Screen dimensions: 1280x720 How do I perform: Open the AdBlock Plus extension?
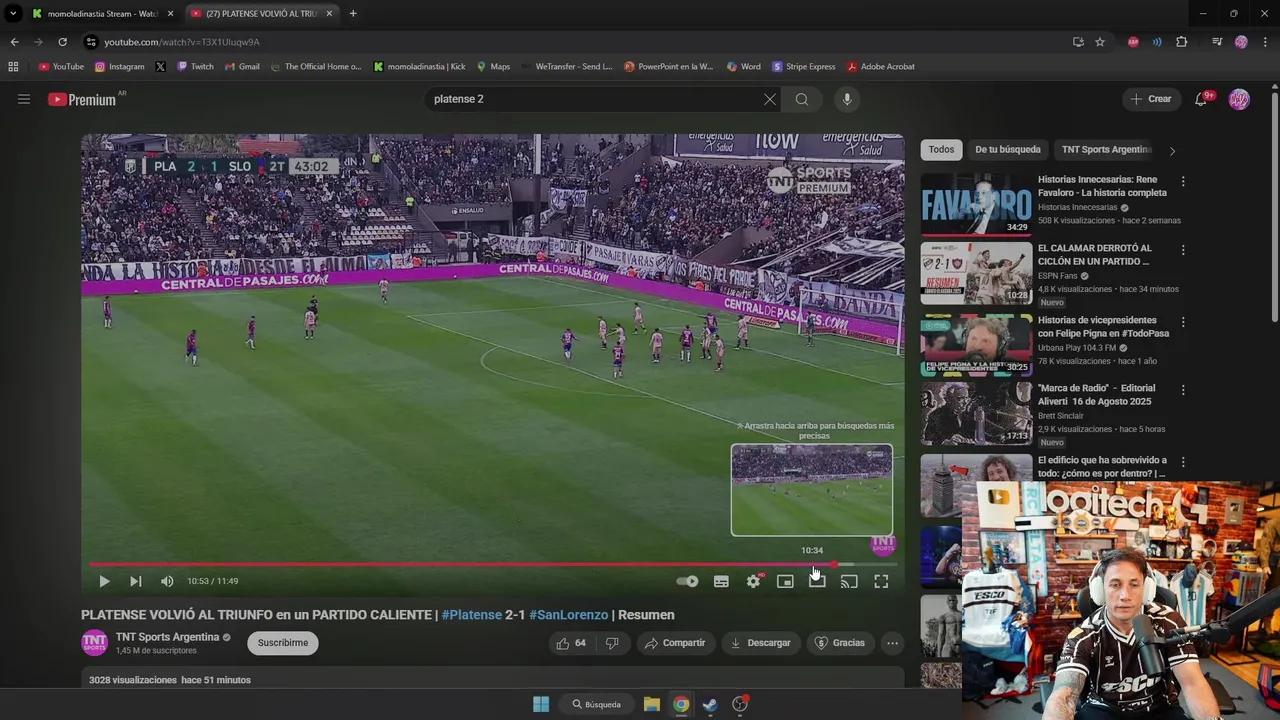tap(1133, 42)
